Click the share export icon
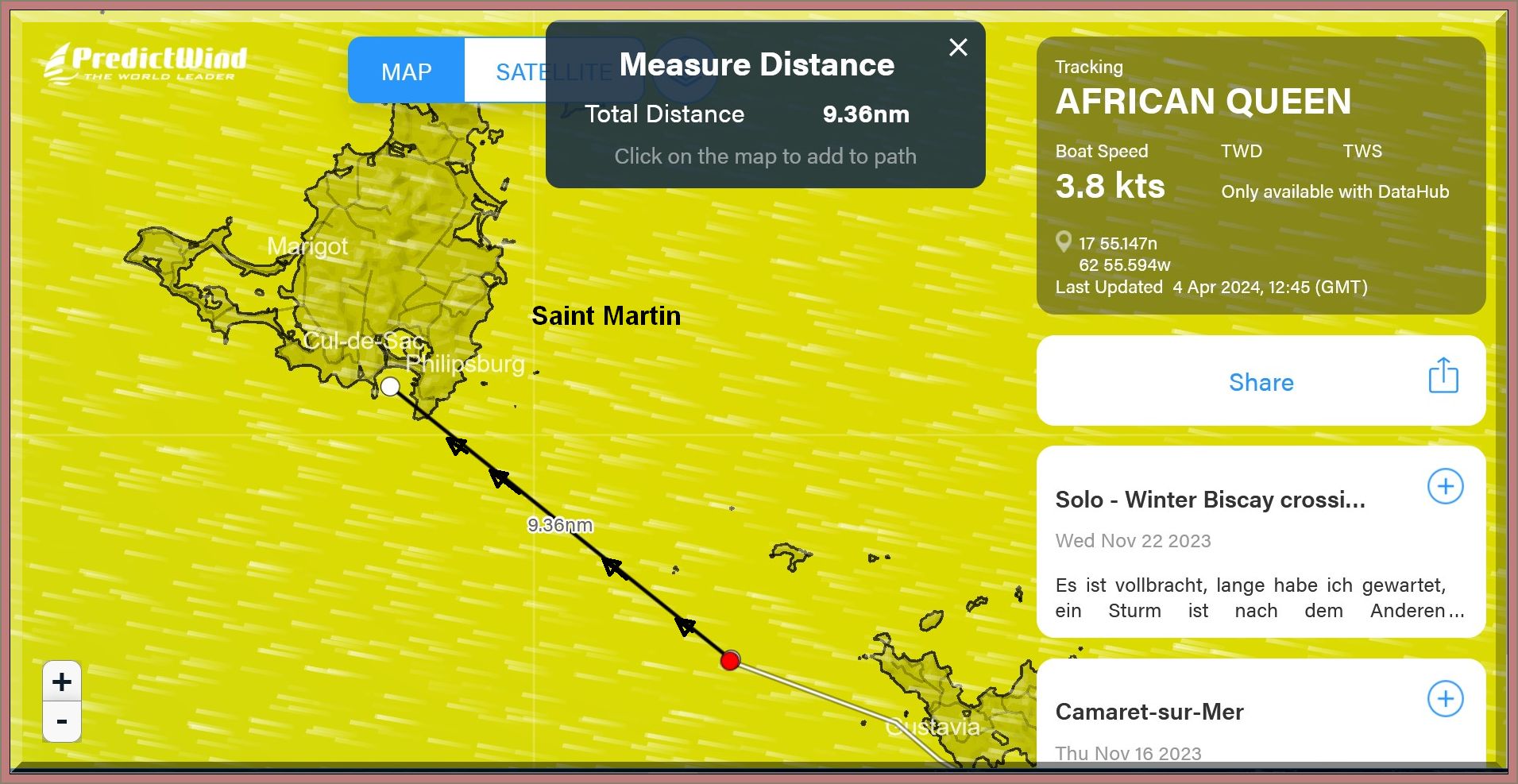The image size is (1518, 784). [1443, 376]
